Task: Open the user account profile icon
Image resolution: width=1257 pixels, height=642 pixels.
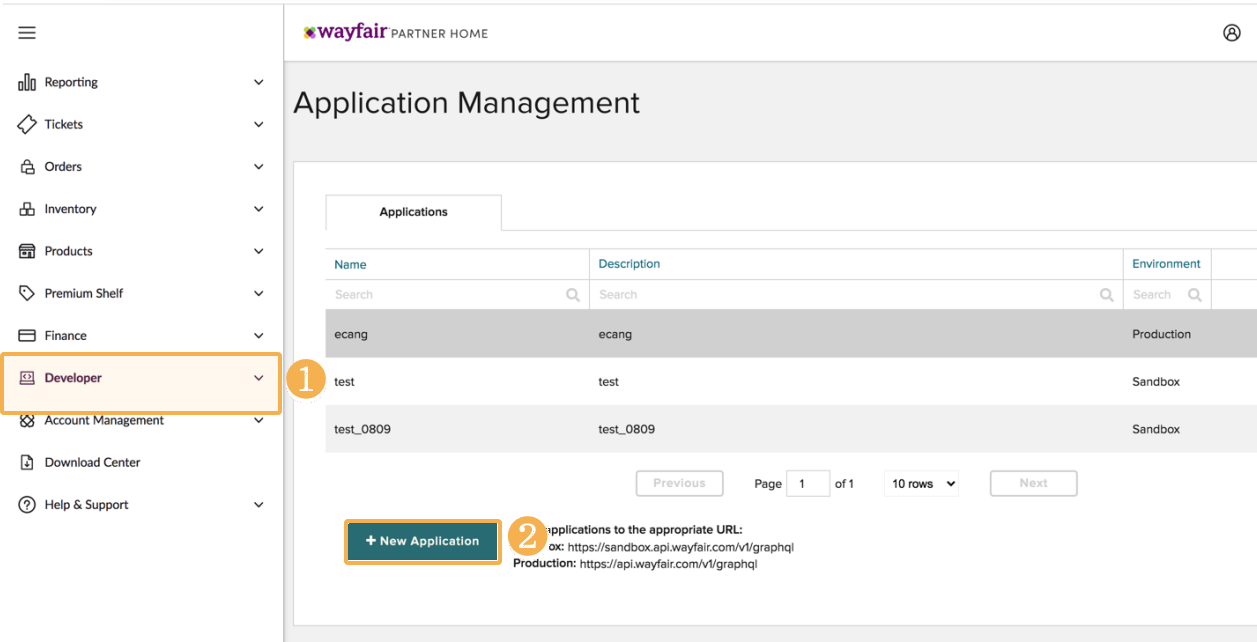Action: click(x=1231, y=33)
